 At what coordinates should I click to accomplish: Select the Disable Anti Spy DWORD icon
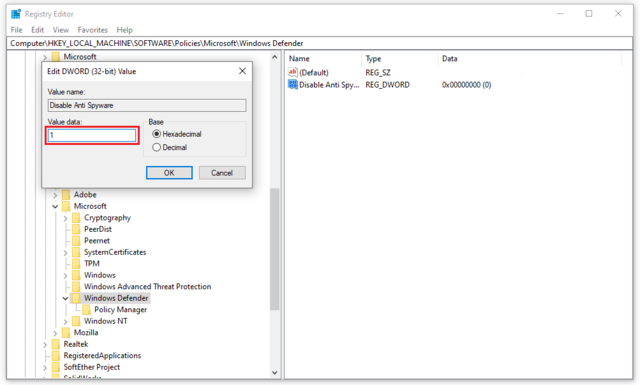click(x=293, y=85)
